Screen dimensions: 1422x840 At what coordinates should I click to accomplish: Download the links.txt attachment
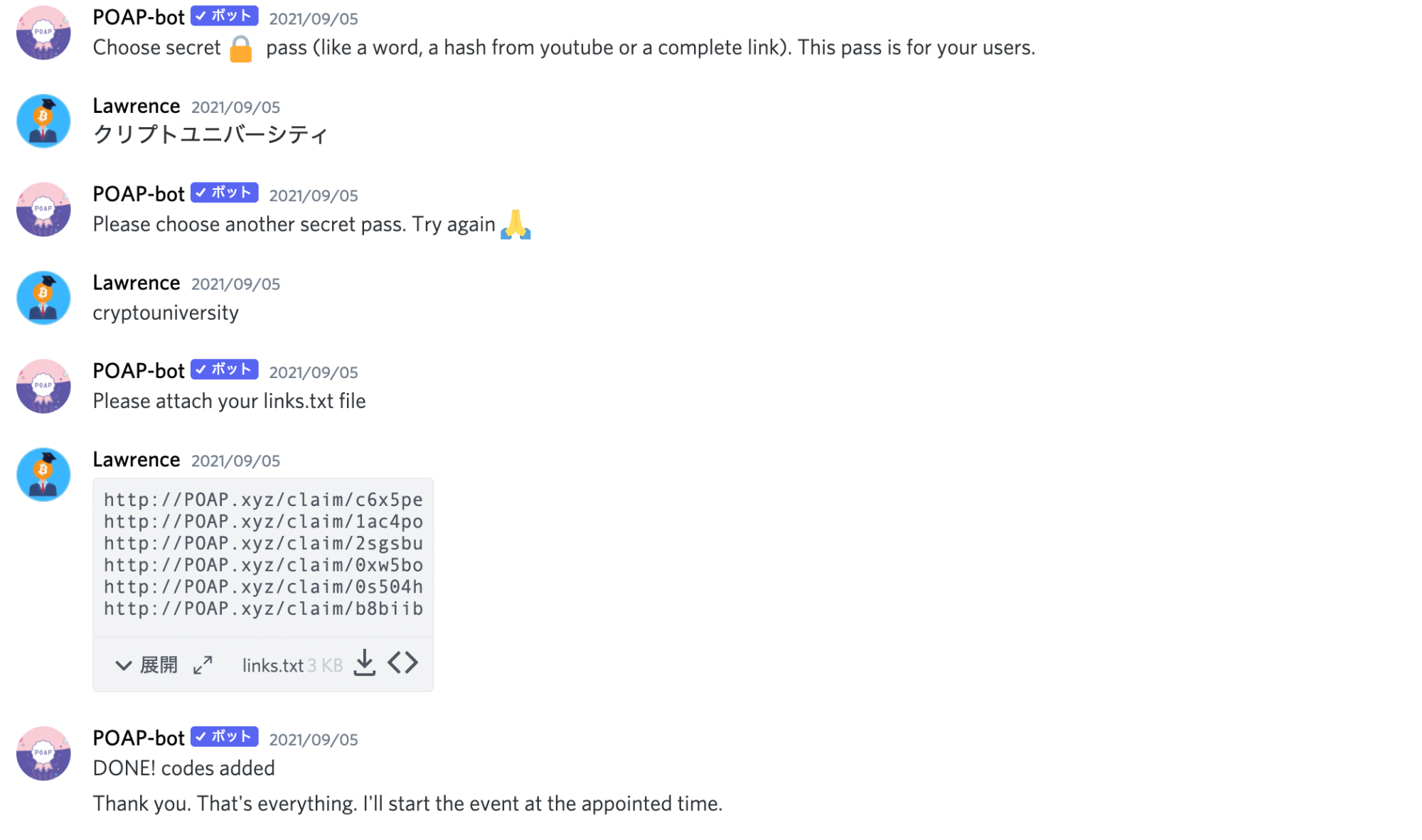tap(364, 663)
